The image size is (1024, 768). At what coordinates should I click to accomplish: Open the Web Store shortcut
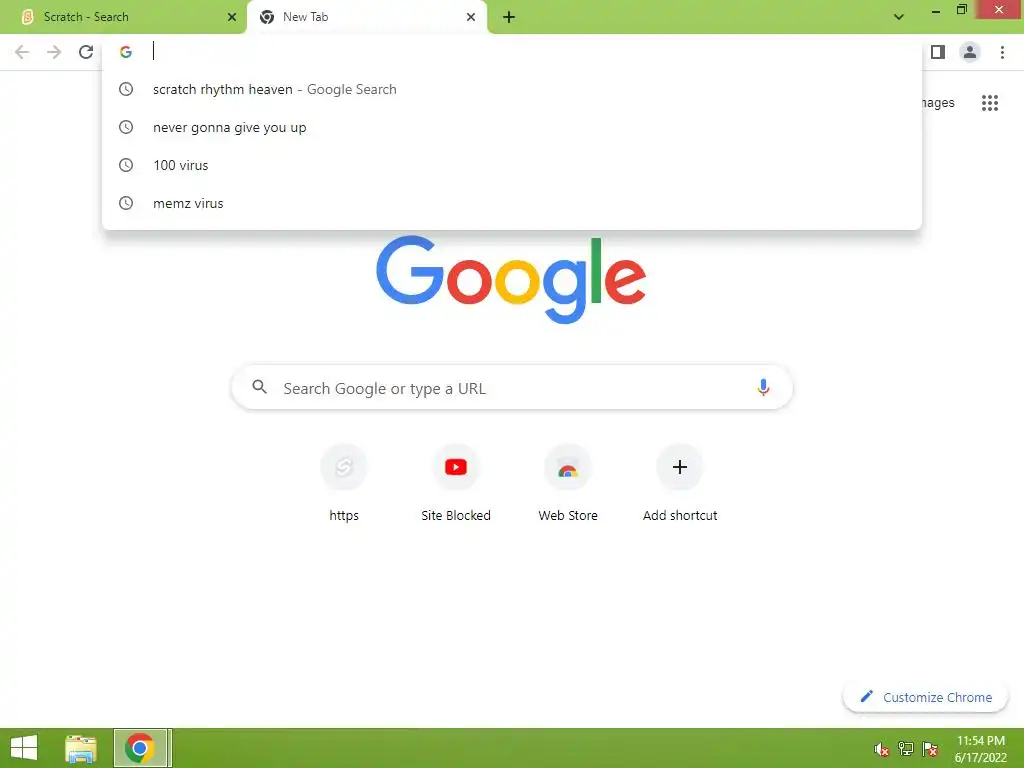click(568, 483)
